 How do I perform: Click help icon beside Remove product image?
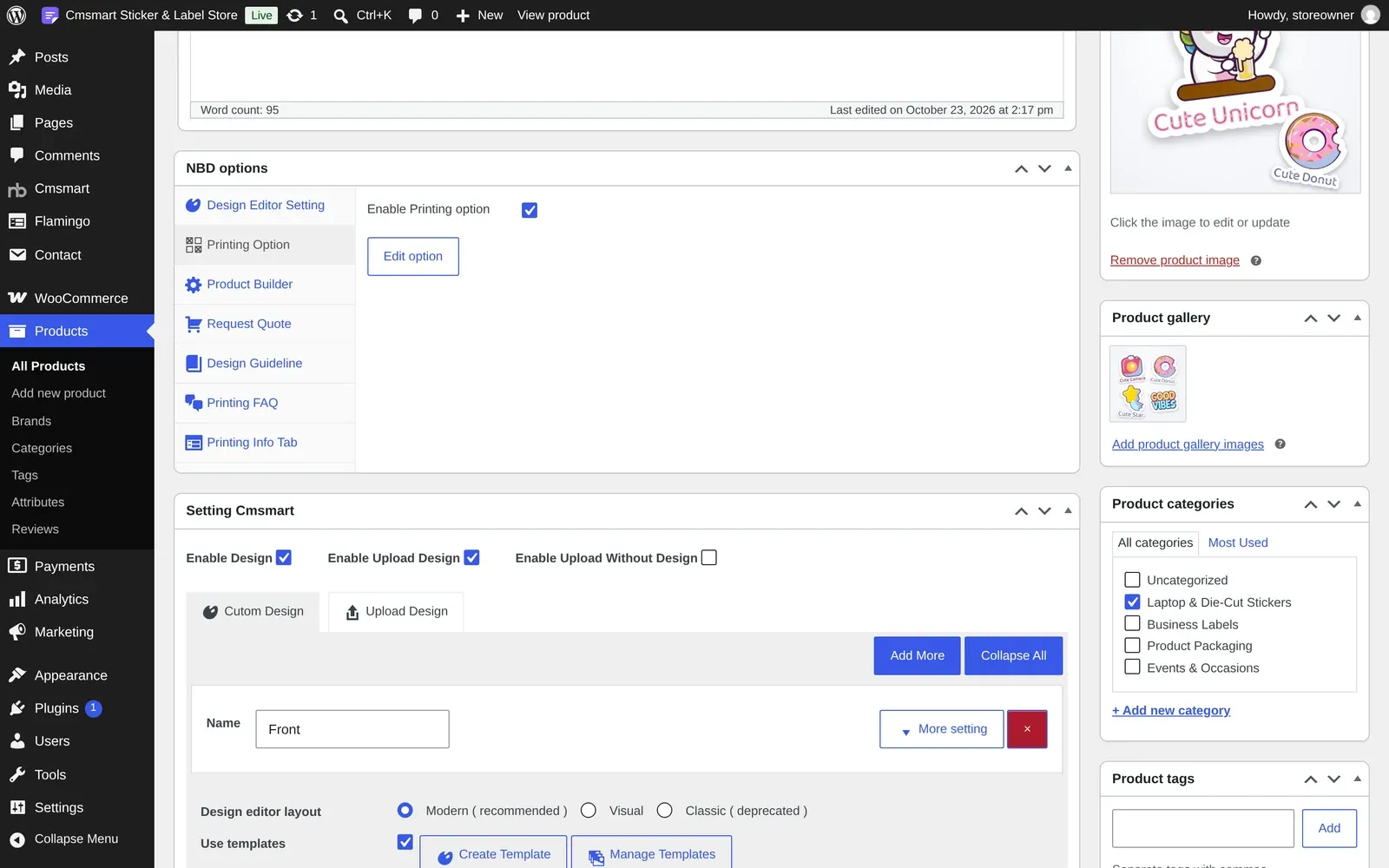tap(1255, 260)
